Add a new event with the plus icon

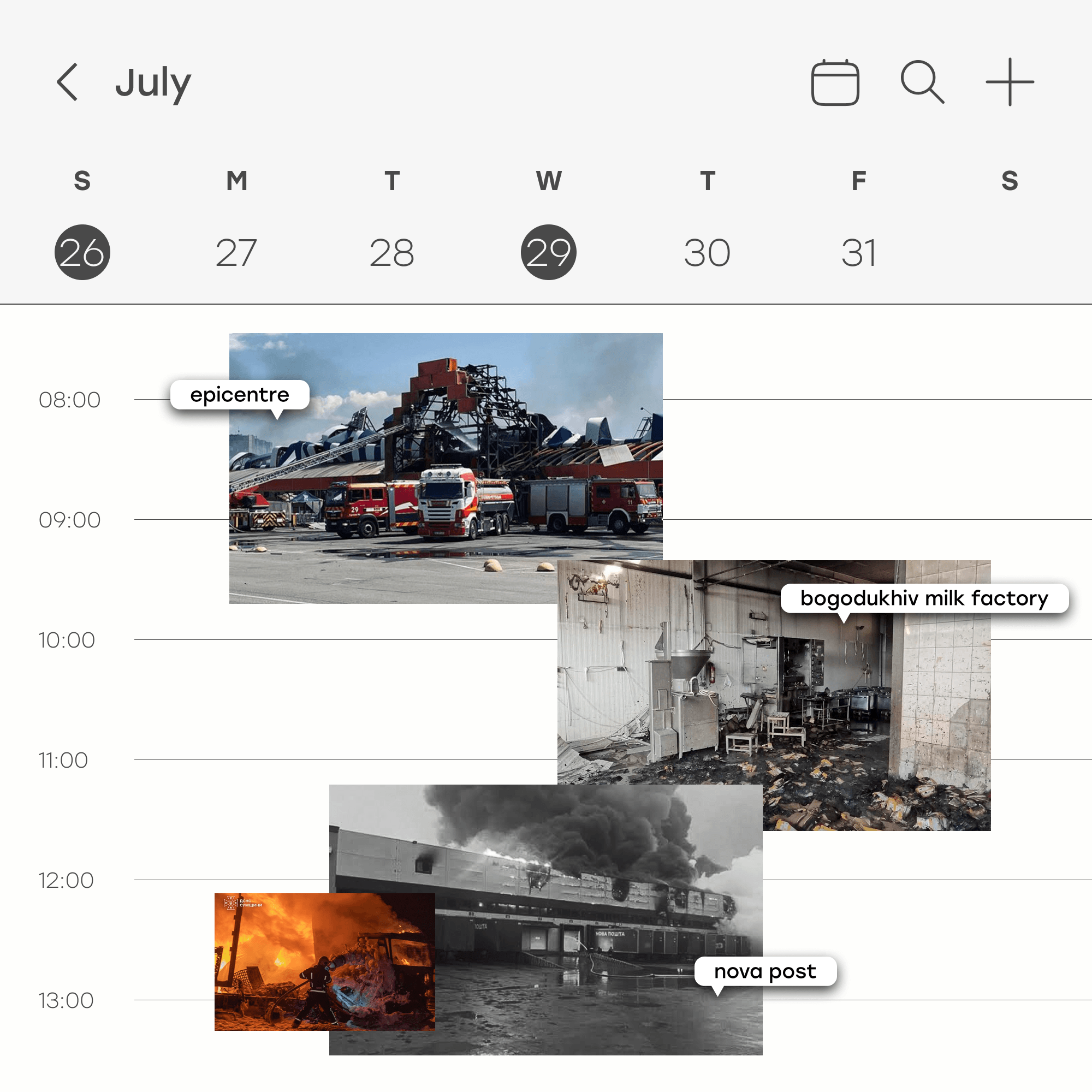1010,82
